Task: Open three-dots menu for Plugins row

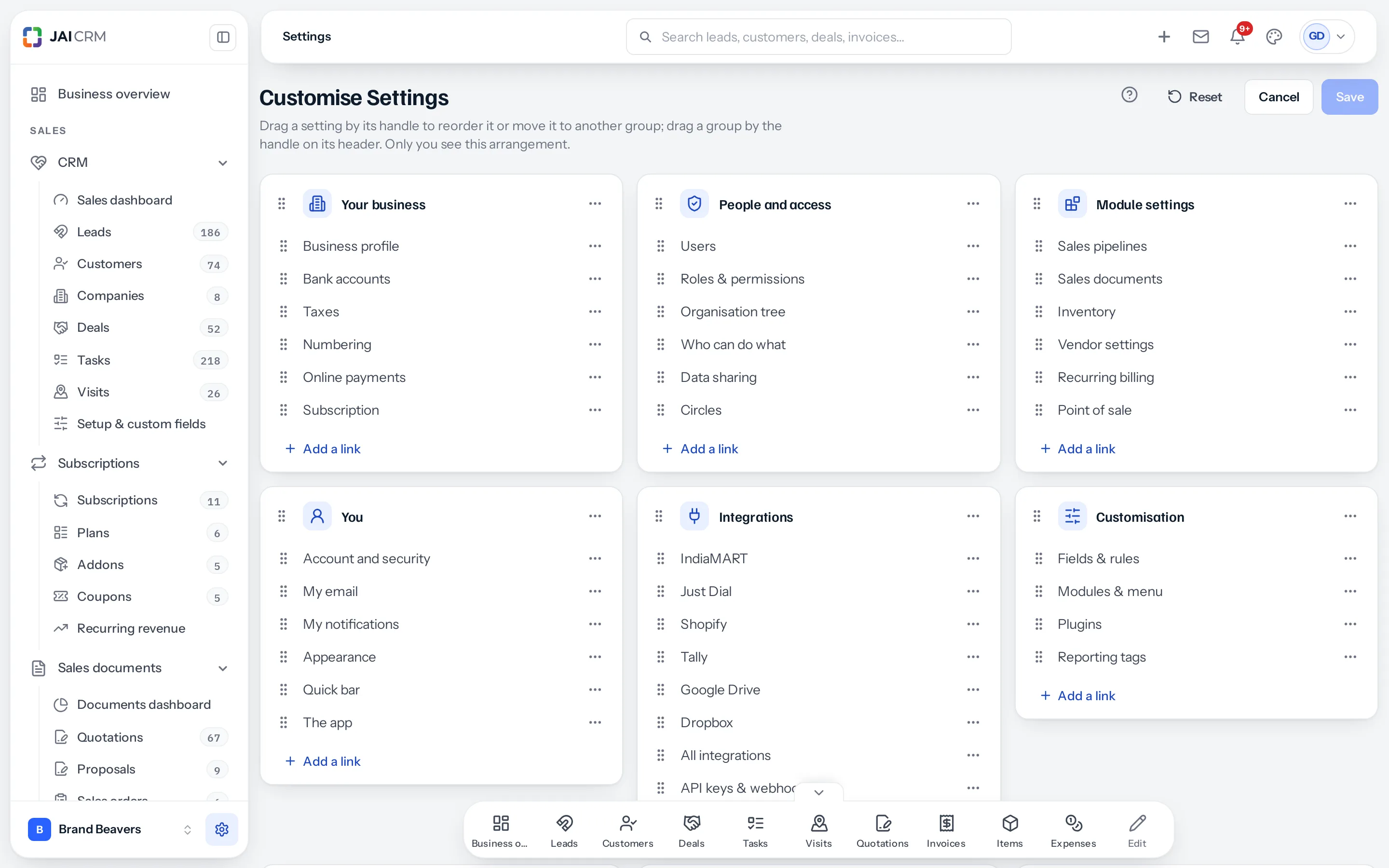Action: (x=1350, y=624)
